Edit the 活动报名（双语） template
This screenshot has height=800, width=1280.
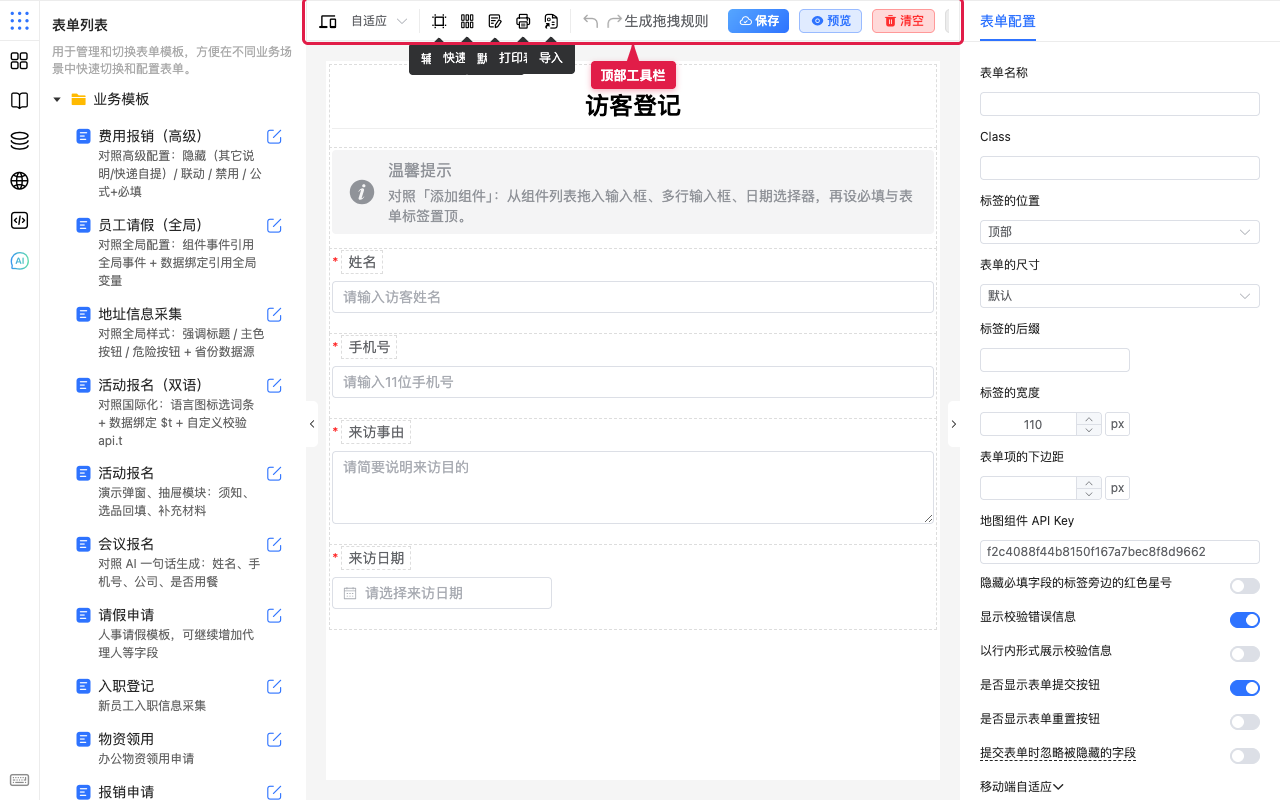274,386
